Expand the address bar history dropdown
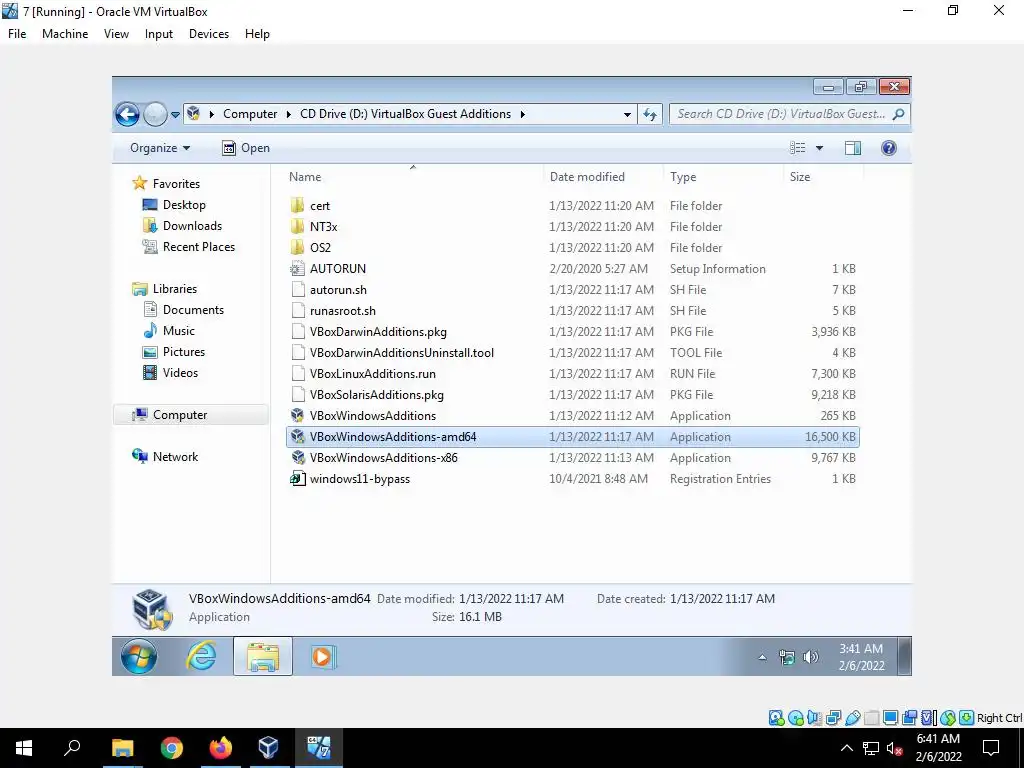1024x768 pixels. [627, 114]
